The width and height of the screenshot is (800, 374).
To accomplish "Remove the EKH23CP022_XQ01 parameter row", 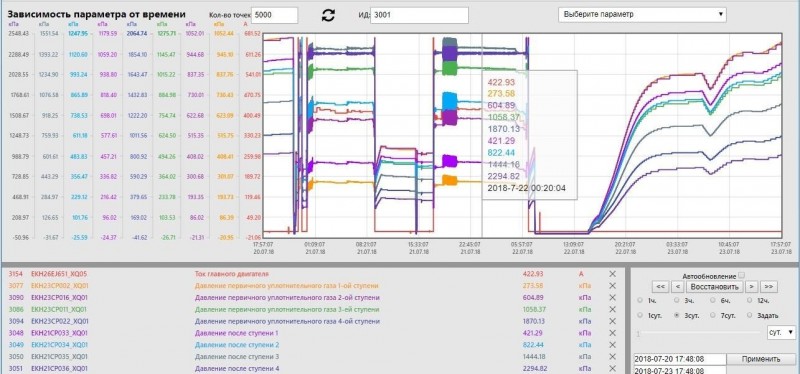I will point(612,321).
